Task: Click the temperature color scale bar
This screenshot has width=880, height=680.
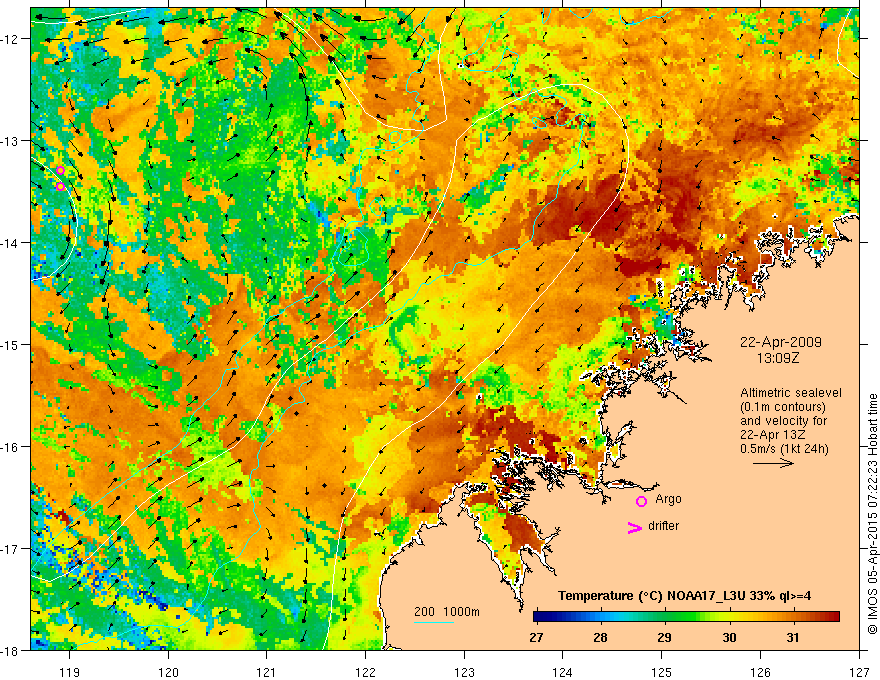Action: point(686,616)
